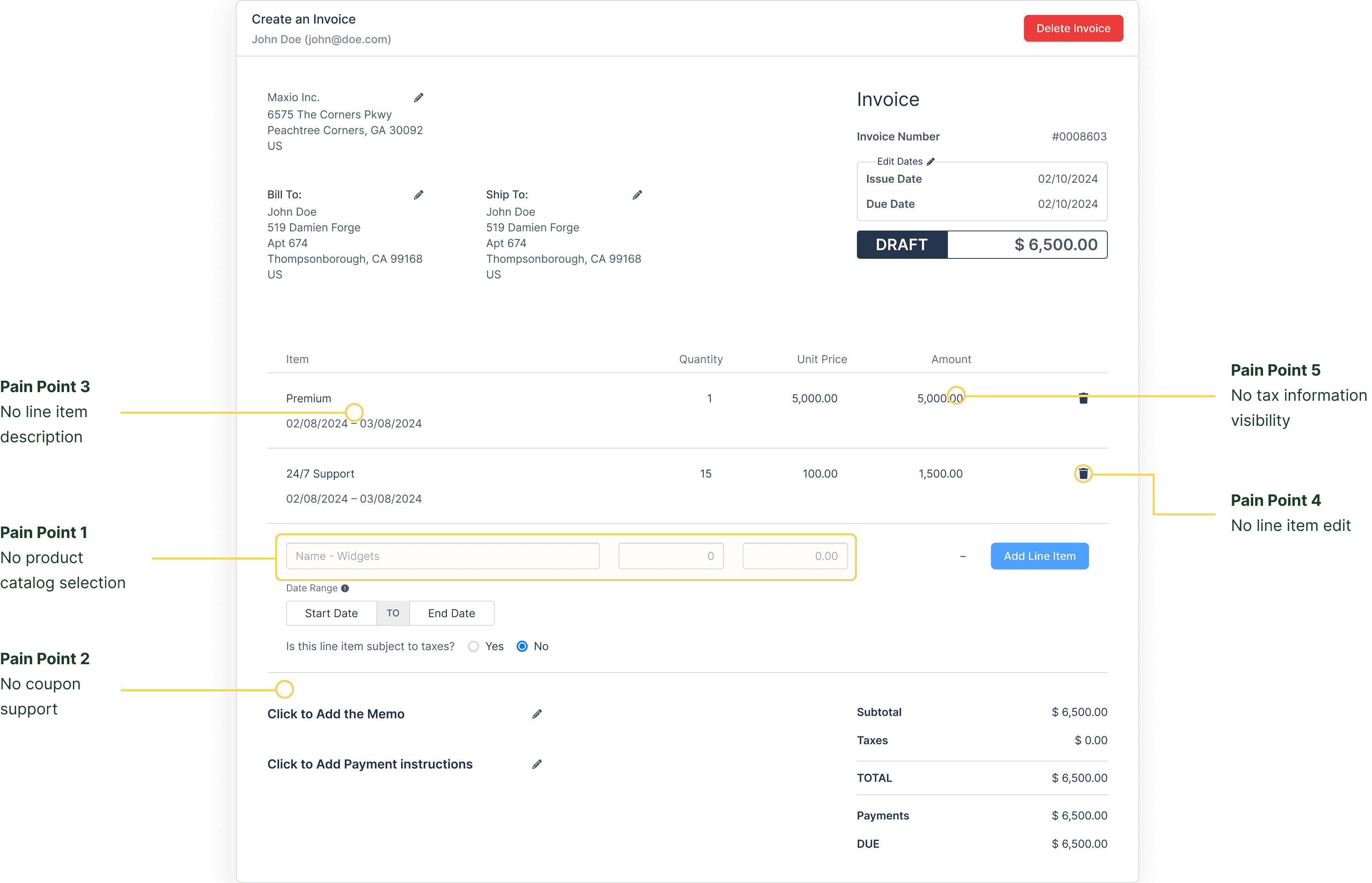Click the Ship To edit pencil icon
1372x883 pixels.
point(637,196)
